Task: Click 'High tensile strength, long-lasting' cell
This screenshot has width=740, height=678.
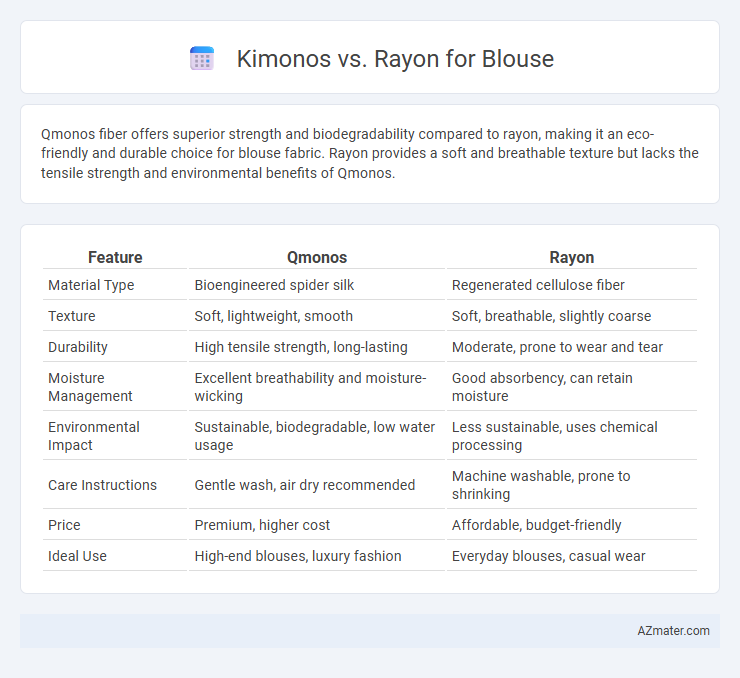Action: coord(301,347)
